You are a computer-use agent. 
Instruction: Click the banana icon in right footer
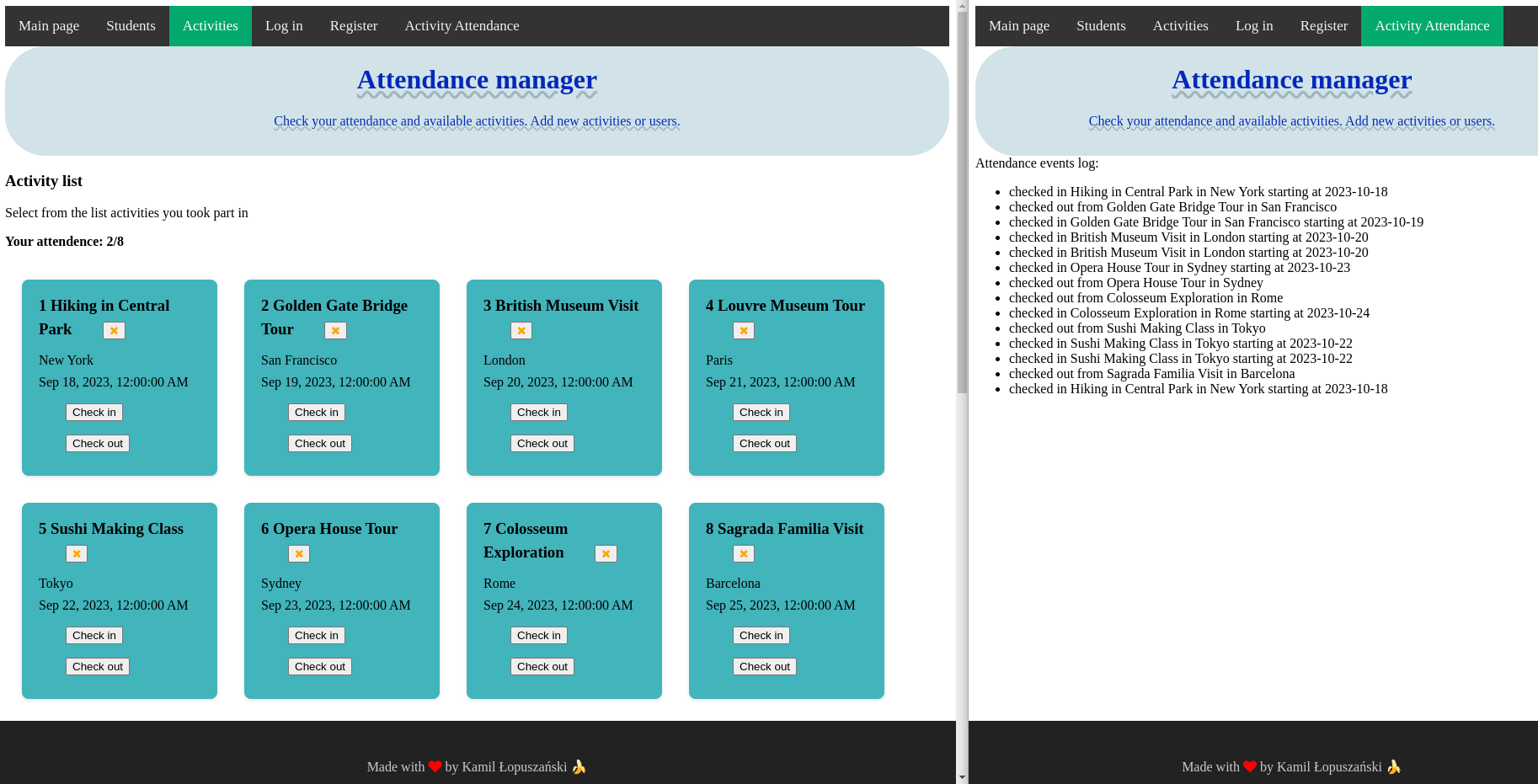click(x=1394, y=766)
